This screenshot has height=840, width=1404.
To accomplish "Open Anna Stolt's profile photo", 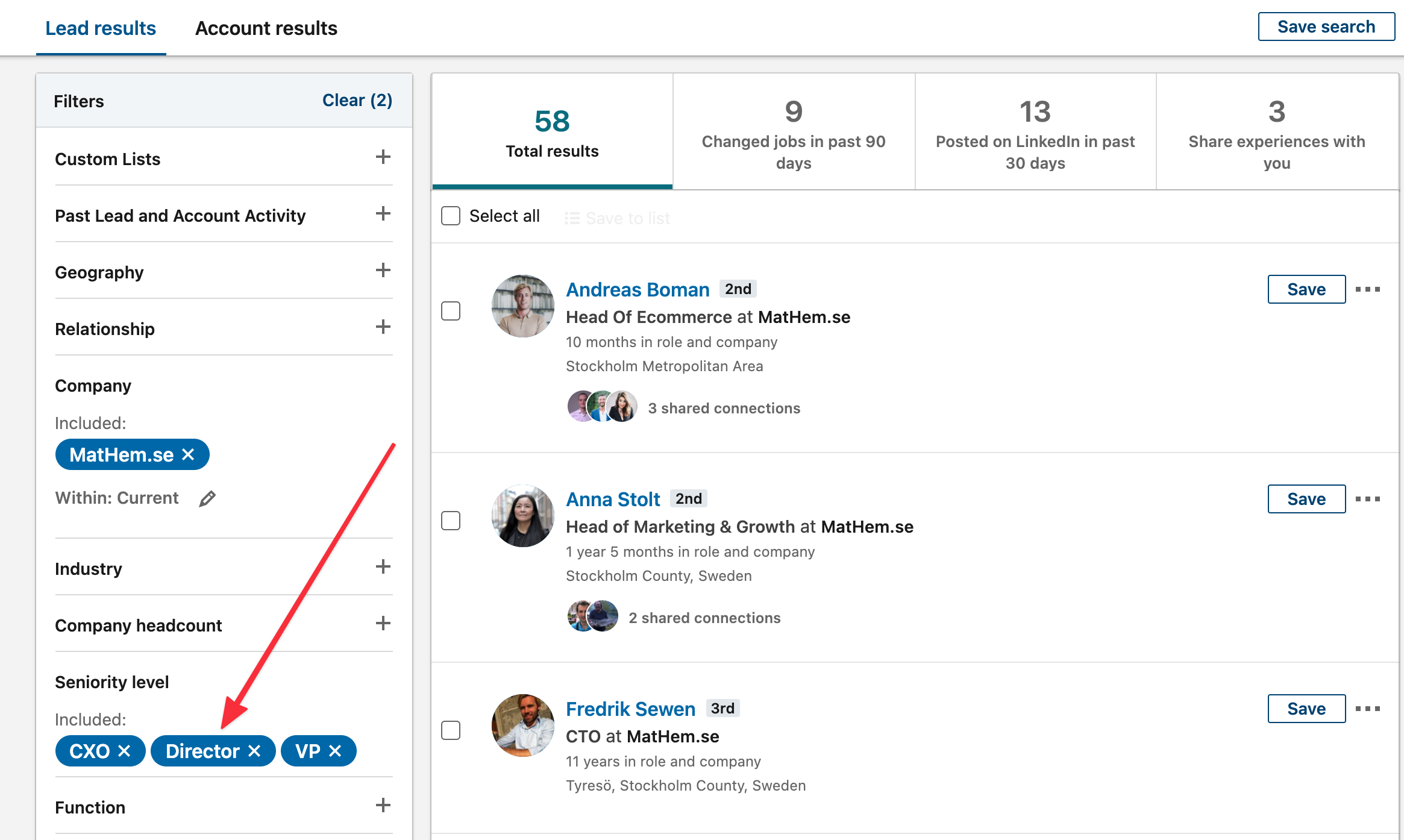I will coord(522,516).
